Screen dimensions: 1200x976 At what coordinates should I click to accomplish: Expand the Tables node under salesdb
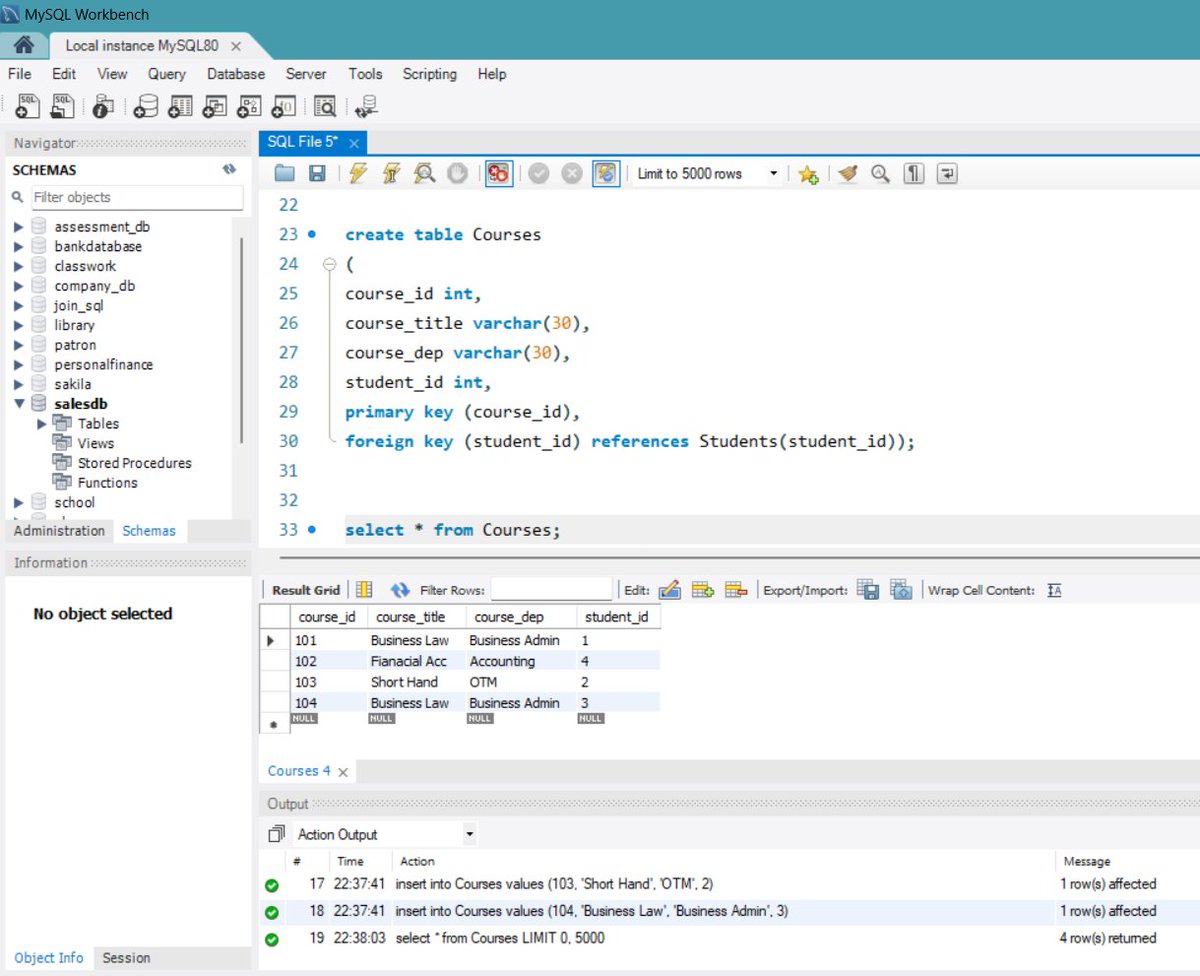point(42,424)
